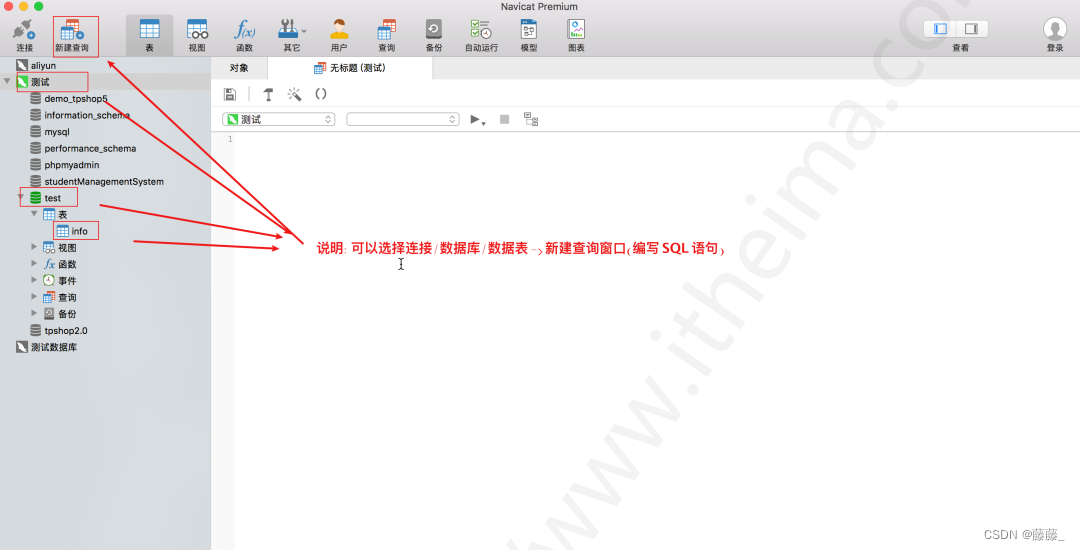Click the User (用户) toolbar icon
Viewport: 1080px width, 550px height.
point(339,35)
